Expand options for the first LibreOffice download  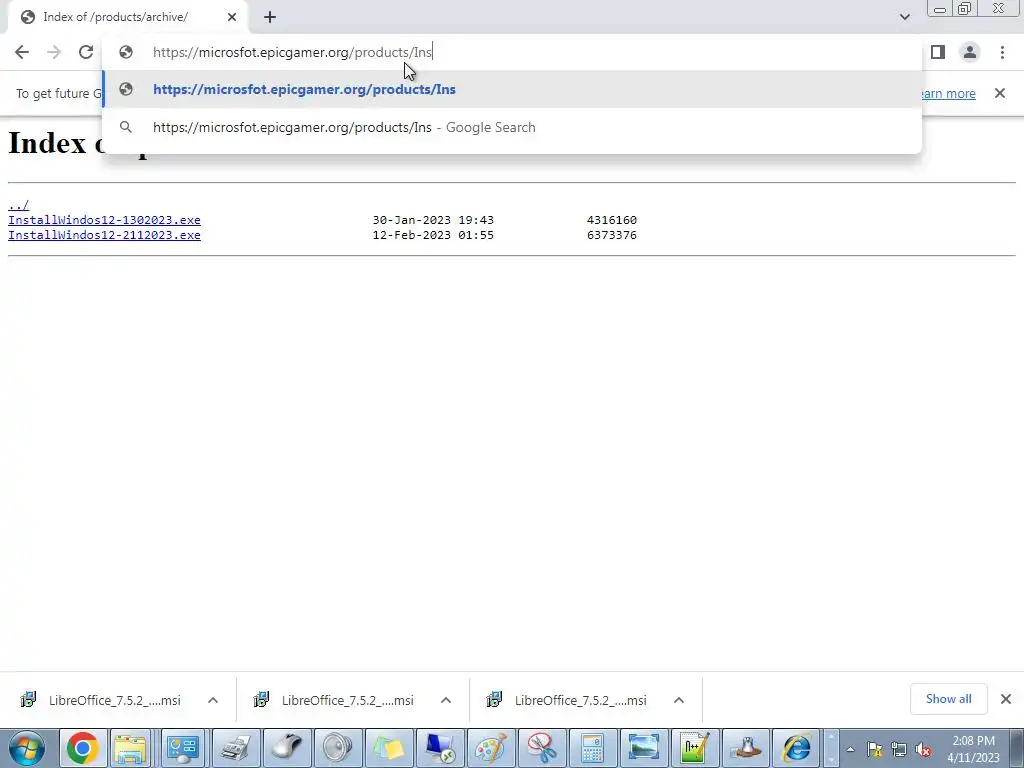pos(213,700)
